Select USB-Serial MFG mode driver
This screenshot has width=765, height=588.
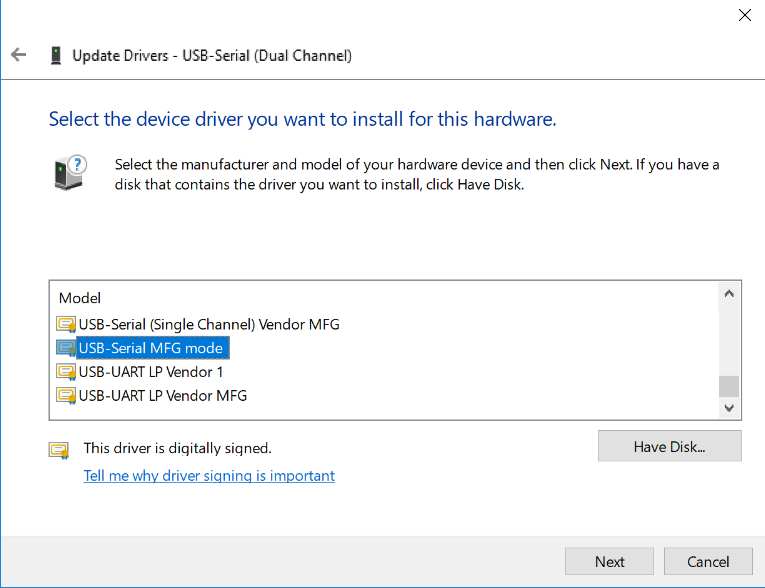151,348
